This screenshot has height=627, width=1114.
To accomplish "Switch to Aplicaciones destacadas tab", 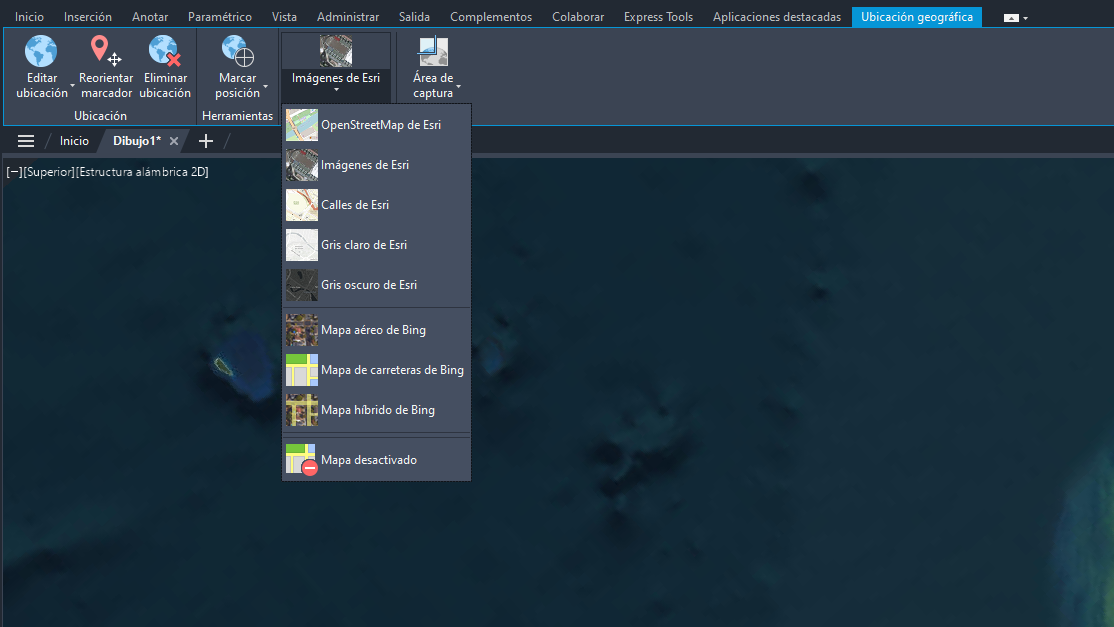I will pyautogui.click(x=777, y=16).
